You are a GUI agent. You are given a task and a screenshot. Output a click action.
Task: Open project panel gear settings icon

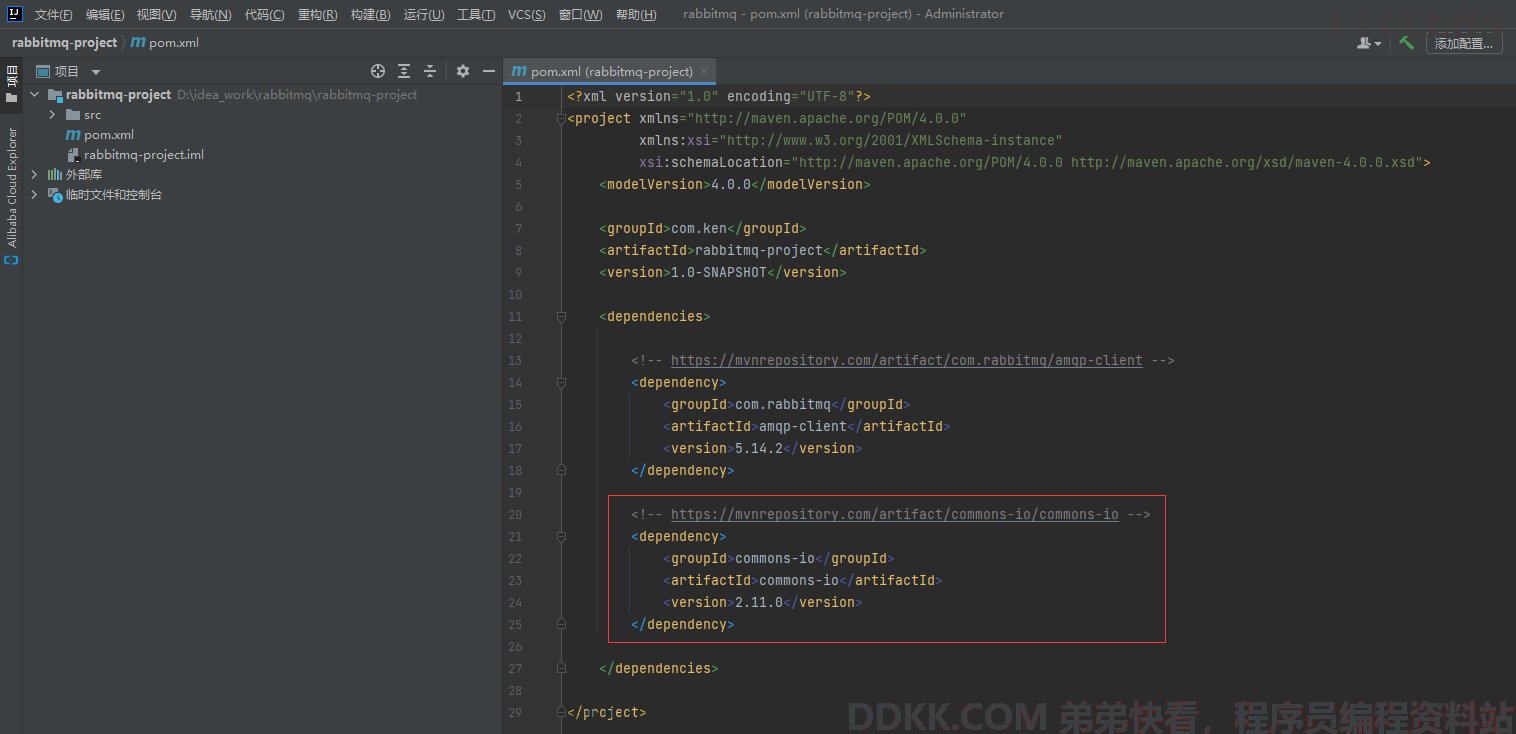pos(462,71)
